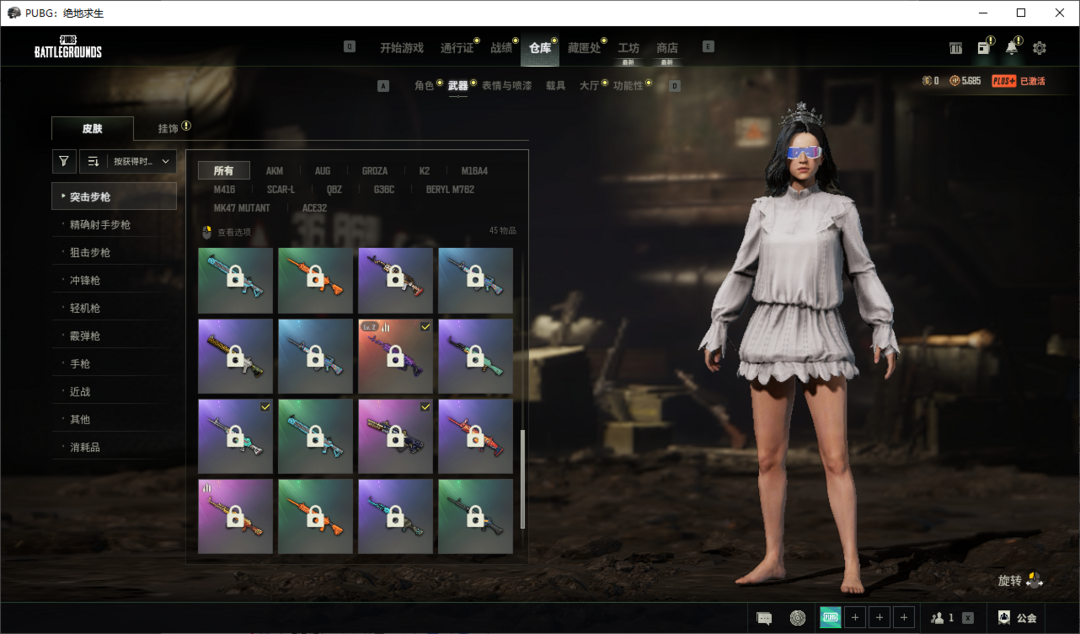Open the chat bubble icon
1080x634 pixels.
click(764, 618)
